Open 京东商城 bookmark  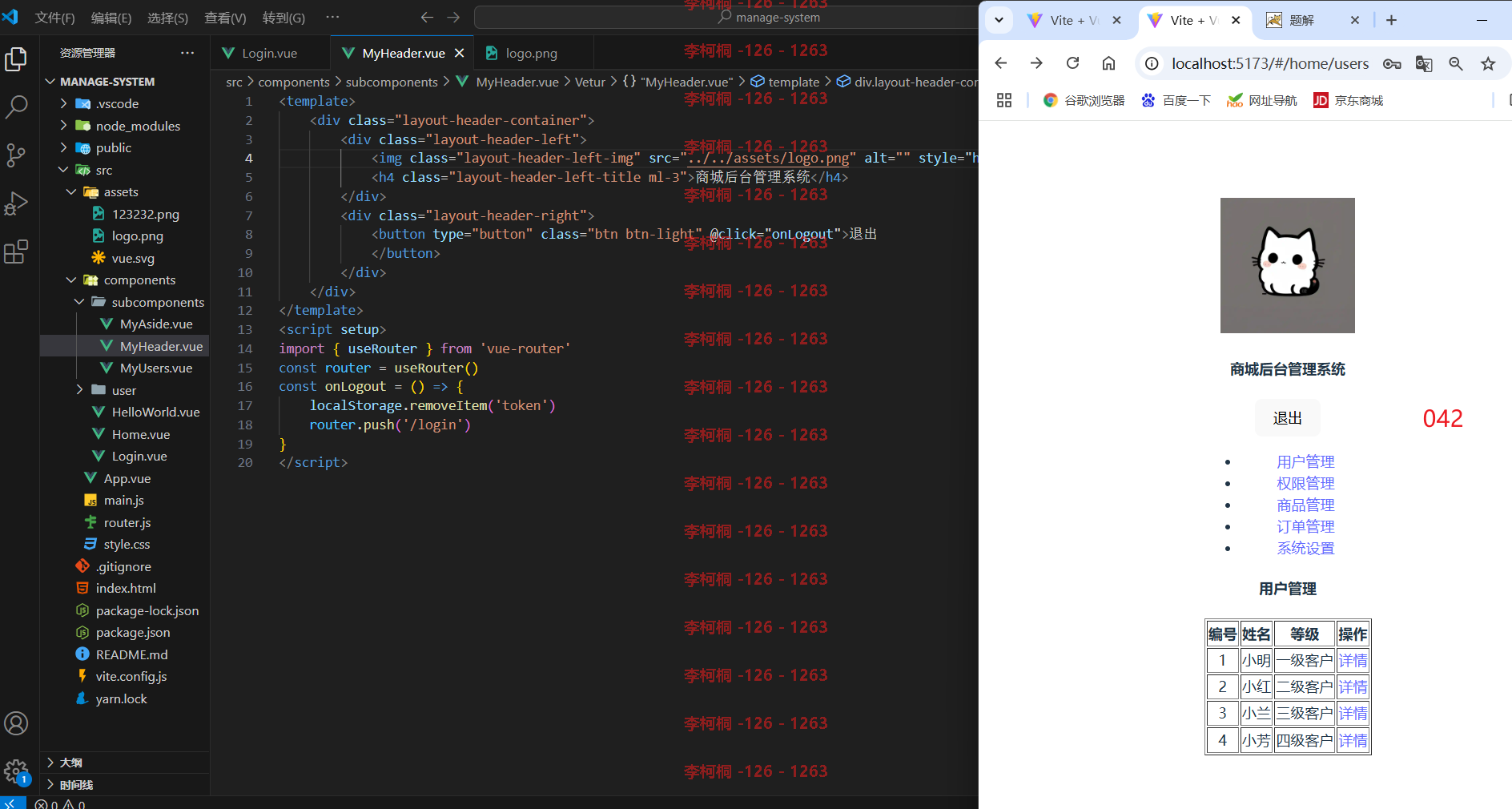coord(1348,100)
